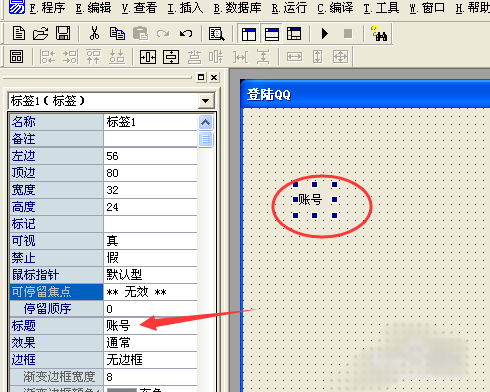Save the project using floppy disk icon
Image resolution: width=490 pixels, height=392 pixels.
pos(63,34)
